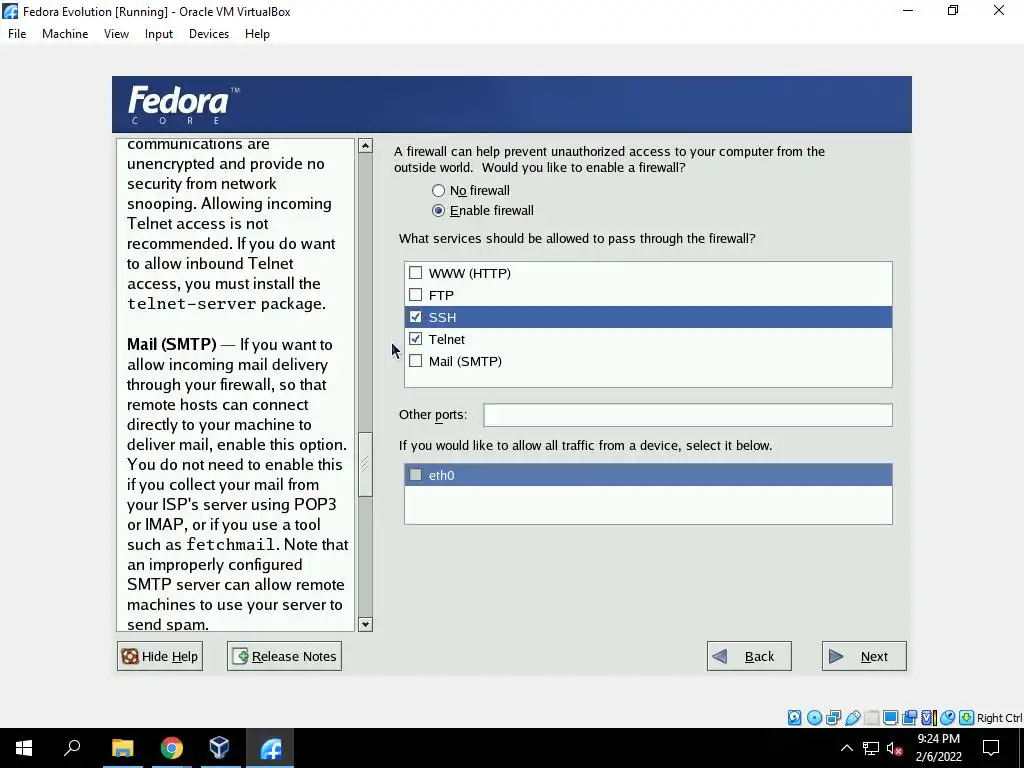Open the File menu
The width and height of the screenshot is (1024, 768).
[x=17, y=34]
